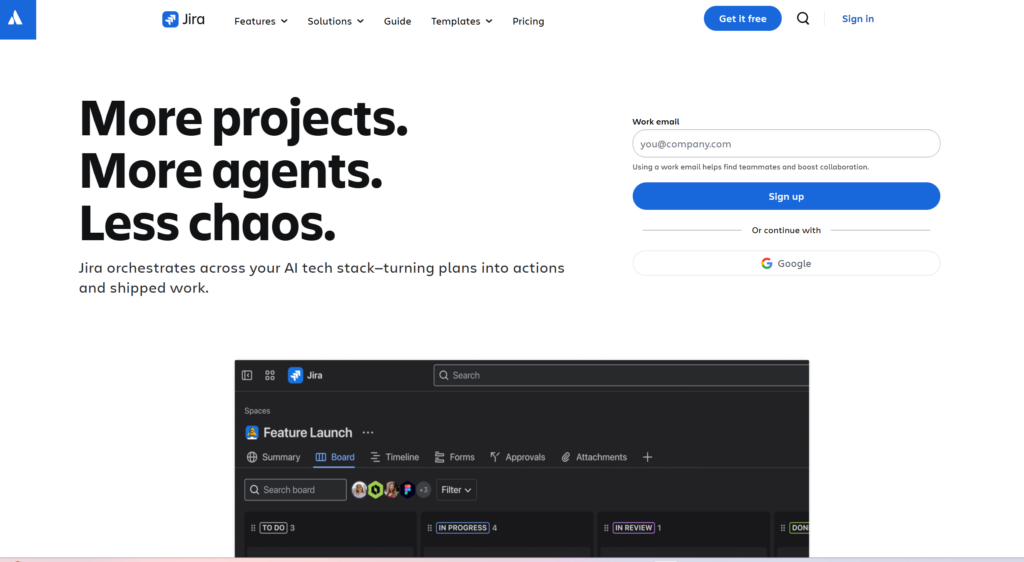Click the green hexagon avatar
The image size is (1024, 562).
coord(376,490)
